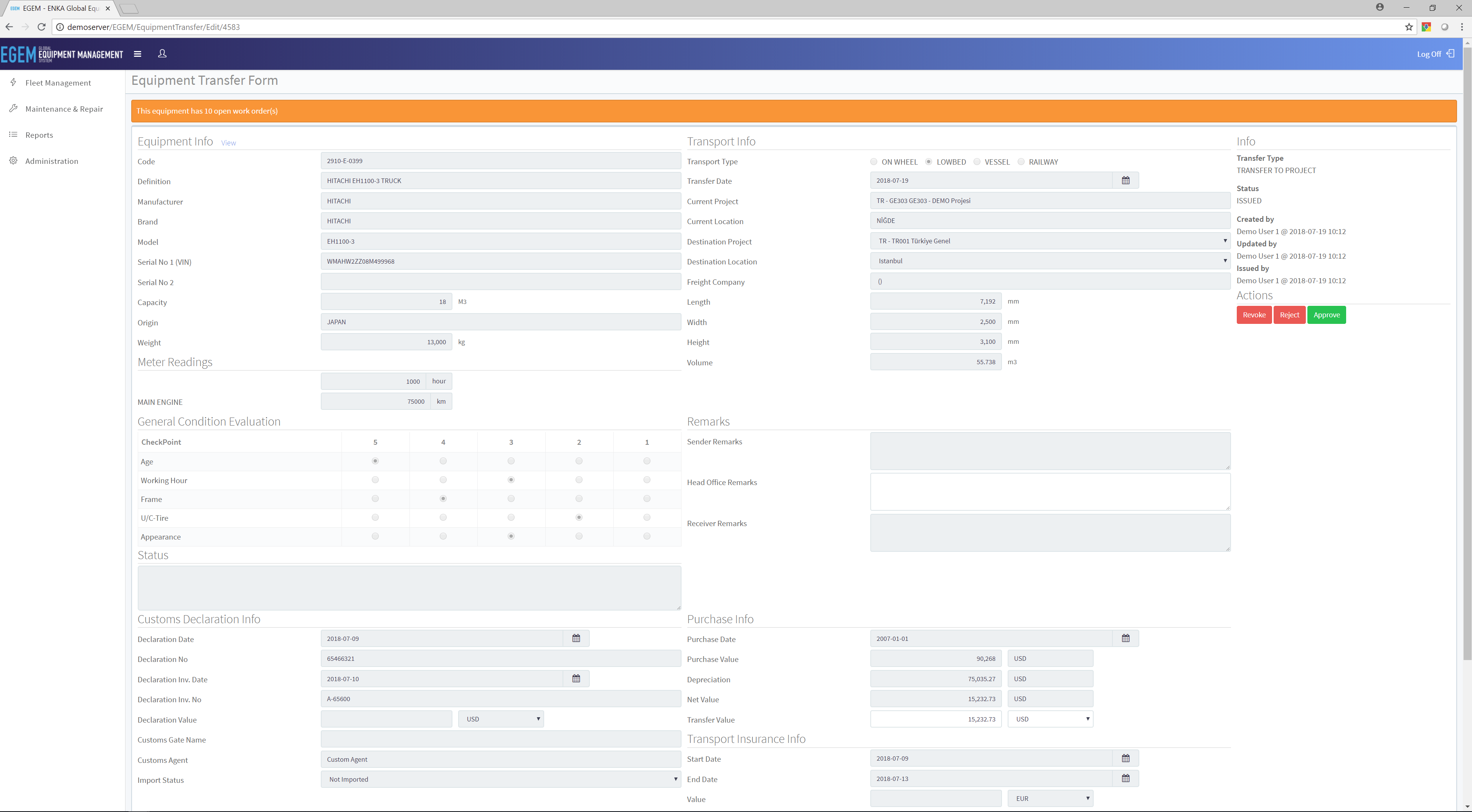Rate Age checkpoint as 4
This screenshot has width=1472, height=812.
(443, 461)
